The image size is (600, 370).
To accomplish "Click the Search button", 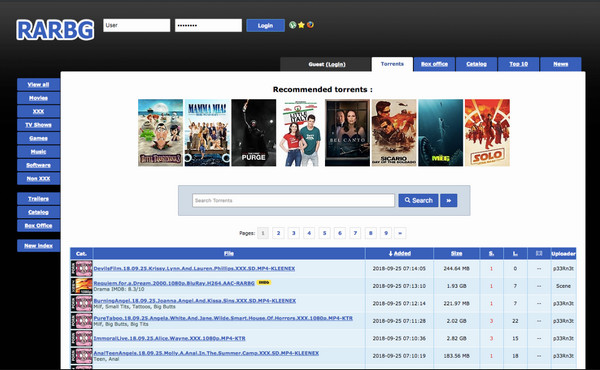I will point(418,200).
